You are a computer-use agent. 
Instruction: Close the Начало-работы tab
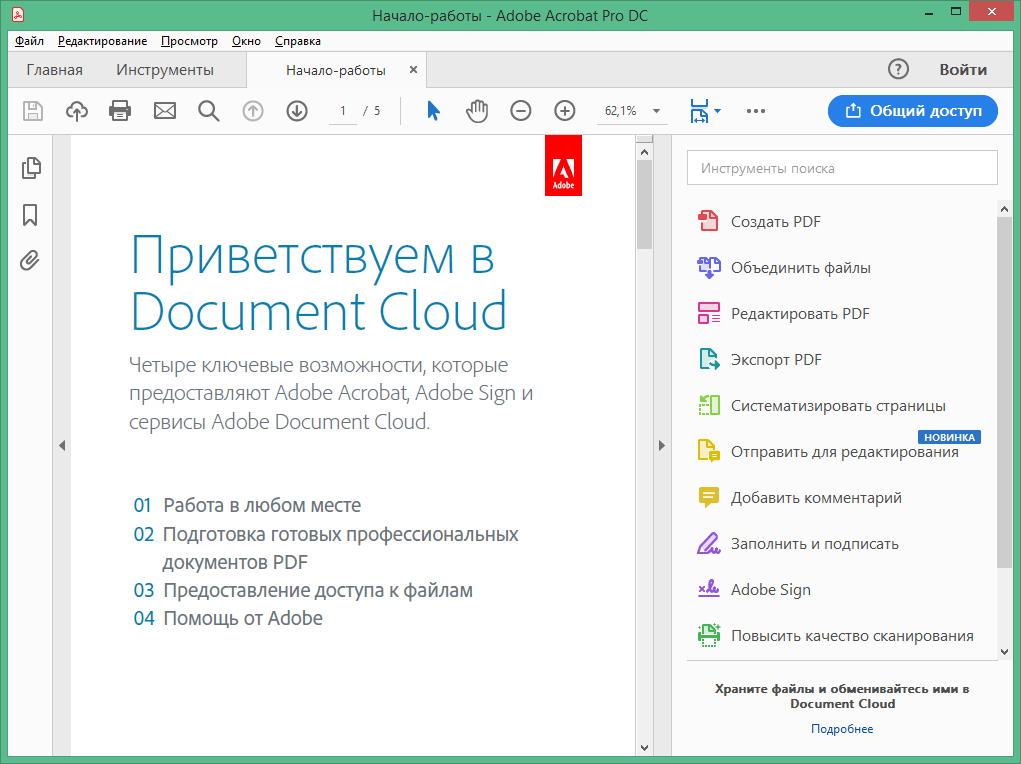click(x=413, y=70)
